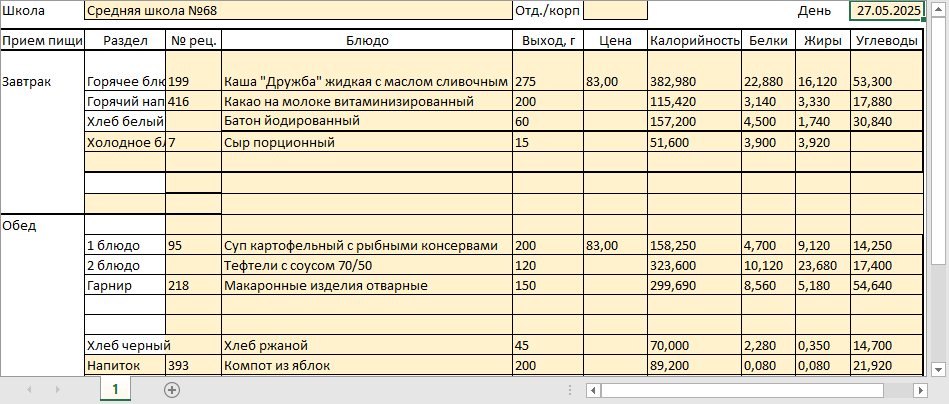Click horizontal scrollbar right arrow
The image size is (949, 404).
click(921, 390)
